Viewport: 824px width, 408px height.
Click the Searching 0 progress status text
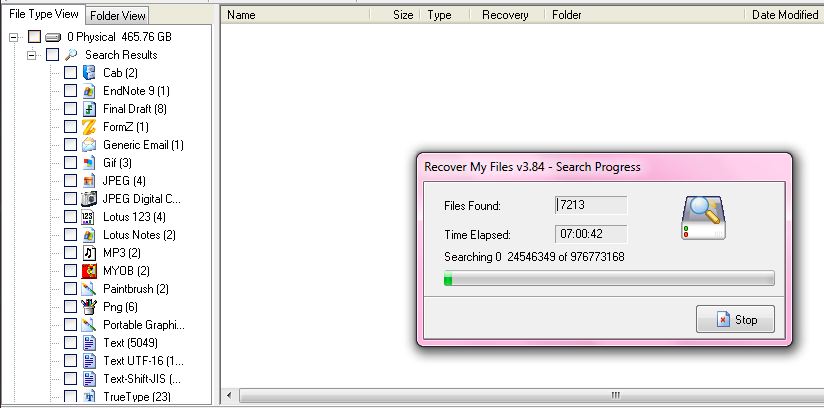pyautogui.click(x=534, y=257)
